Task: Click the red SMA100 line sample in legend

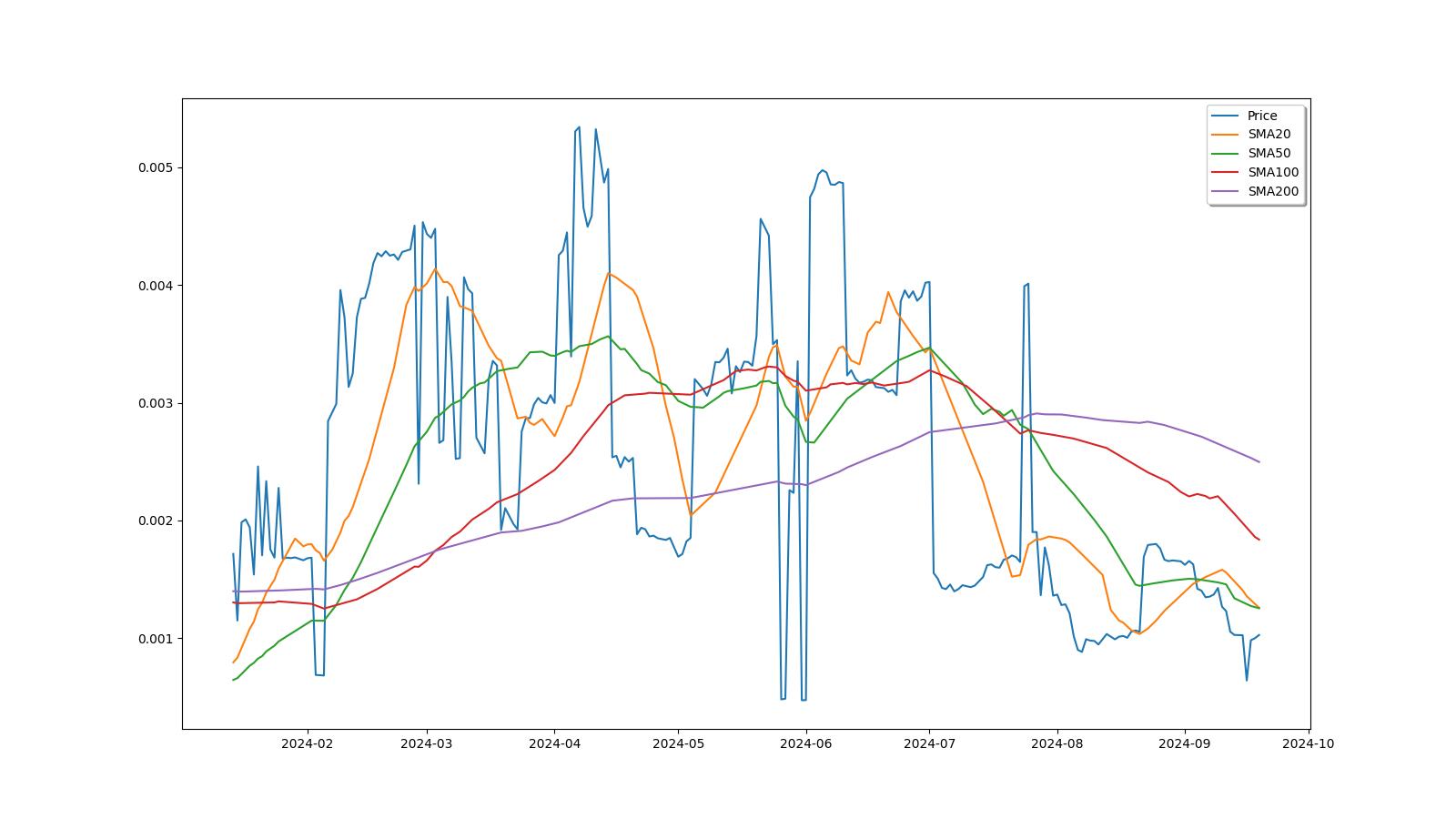Action: click(1226, 173)
